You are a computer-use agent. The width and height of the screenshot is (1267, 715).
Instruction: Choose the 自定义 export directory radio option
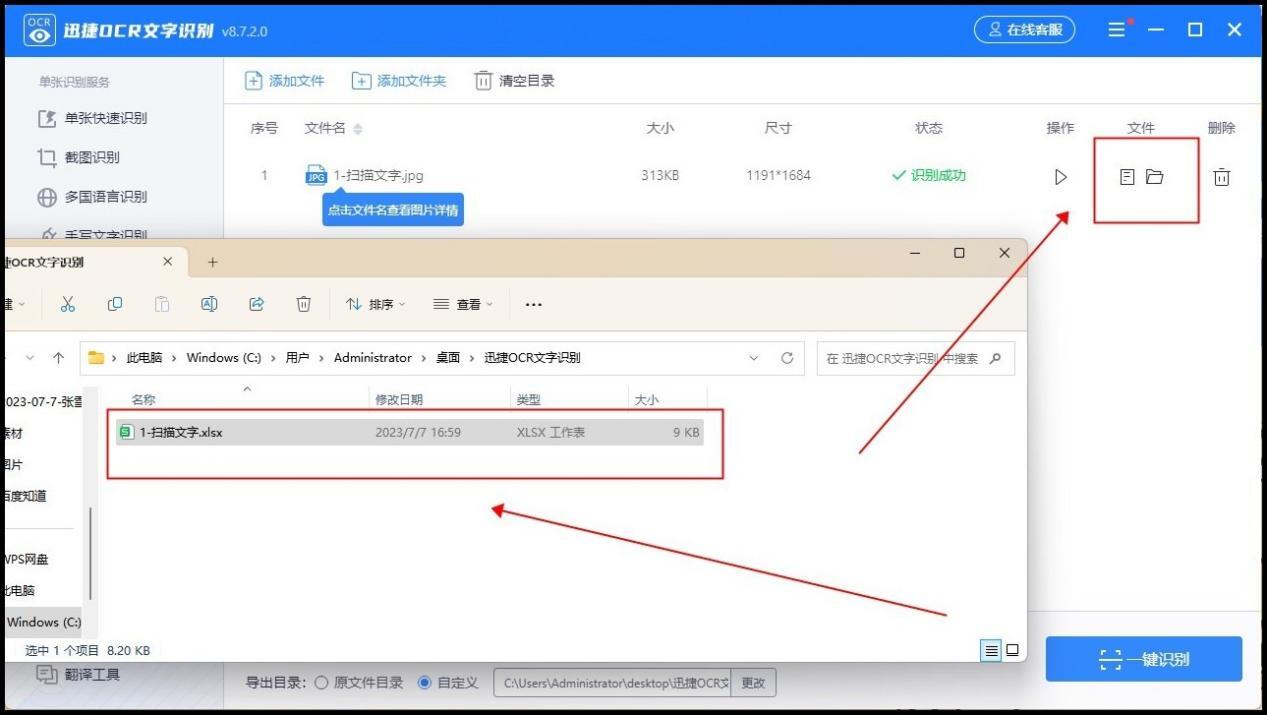pyautogui.click(x=448, y=683)
